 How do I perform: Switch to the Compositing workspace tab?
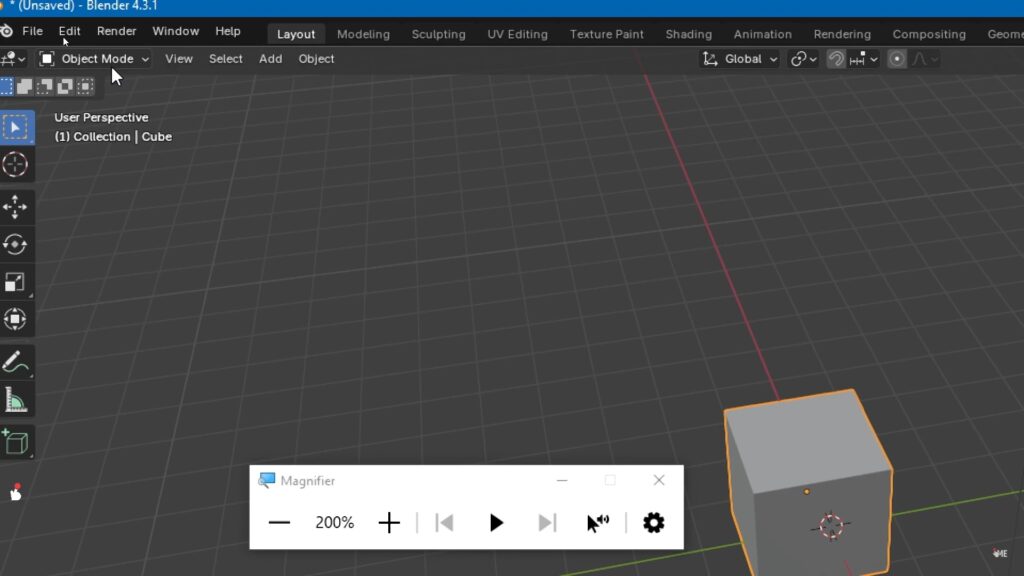(929, 34)
